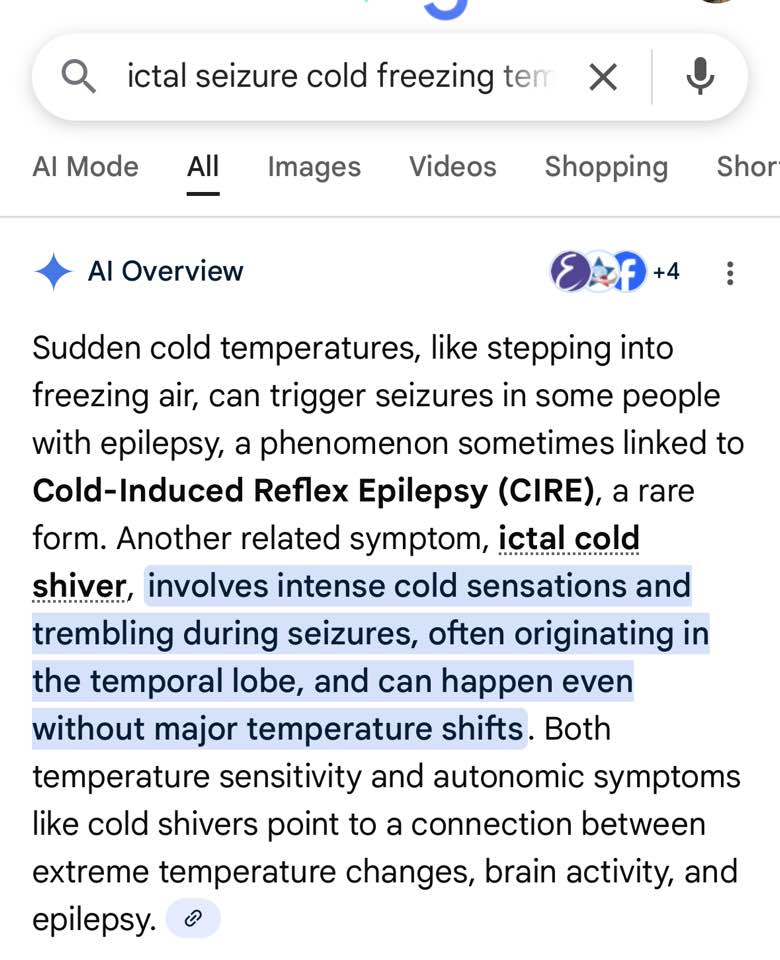Open the Videos tab

tap(452, 167)
